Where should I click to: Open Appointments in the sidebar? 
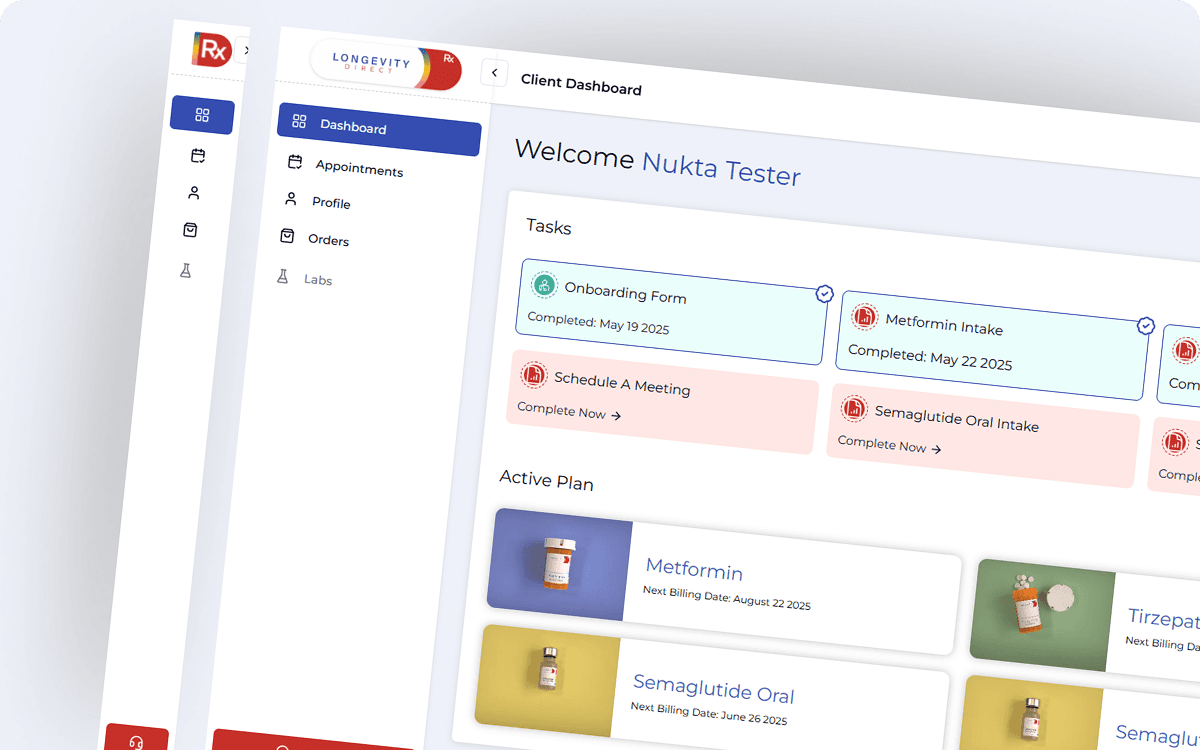358,169
